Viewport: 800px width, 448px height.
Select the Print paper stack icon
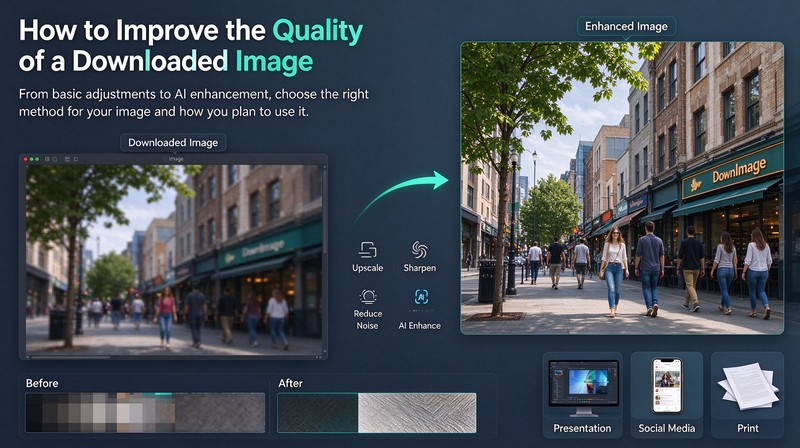[748, 386]
